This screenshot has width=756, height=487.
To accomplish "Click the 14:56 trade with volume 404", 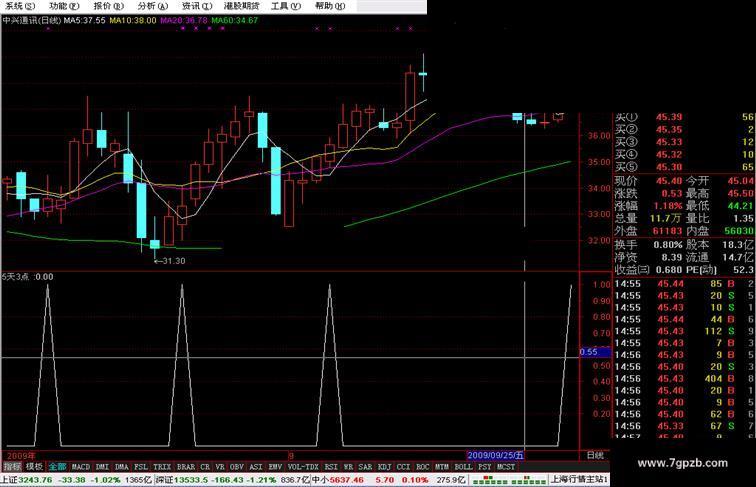I will [x=684, y=379].
